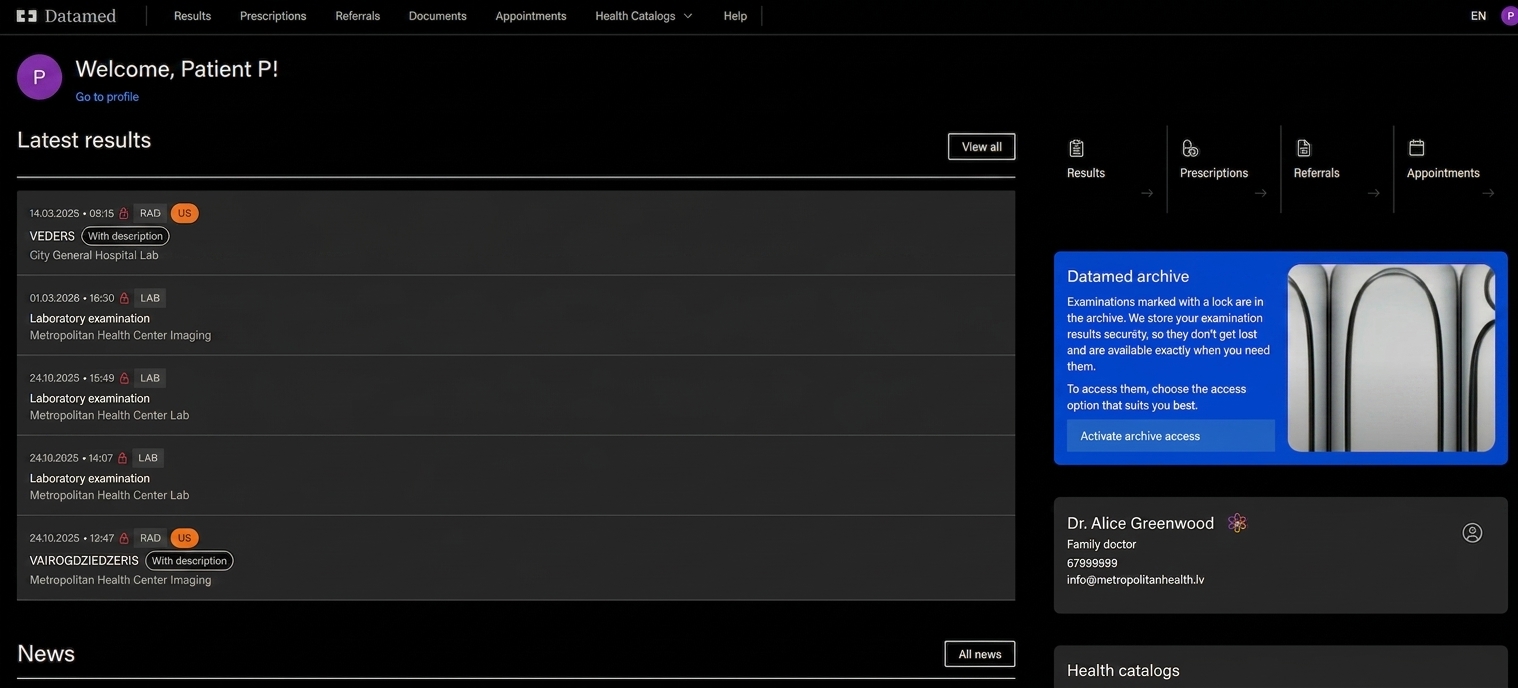This screenshot has height=688, width=1518.
Task: Click the arrow under Prescriptions quick card
Action: point(1261,193)
